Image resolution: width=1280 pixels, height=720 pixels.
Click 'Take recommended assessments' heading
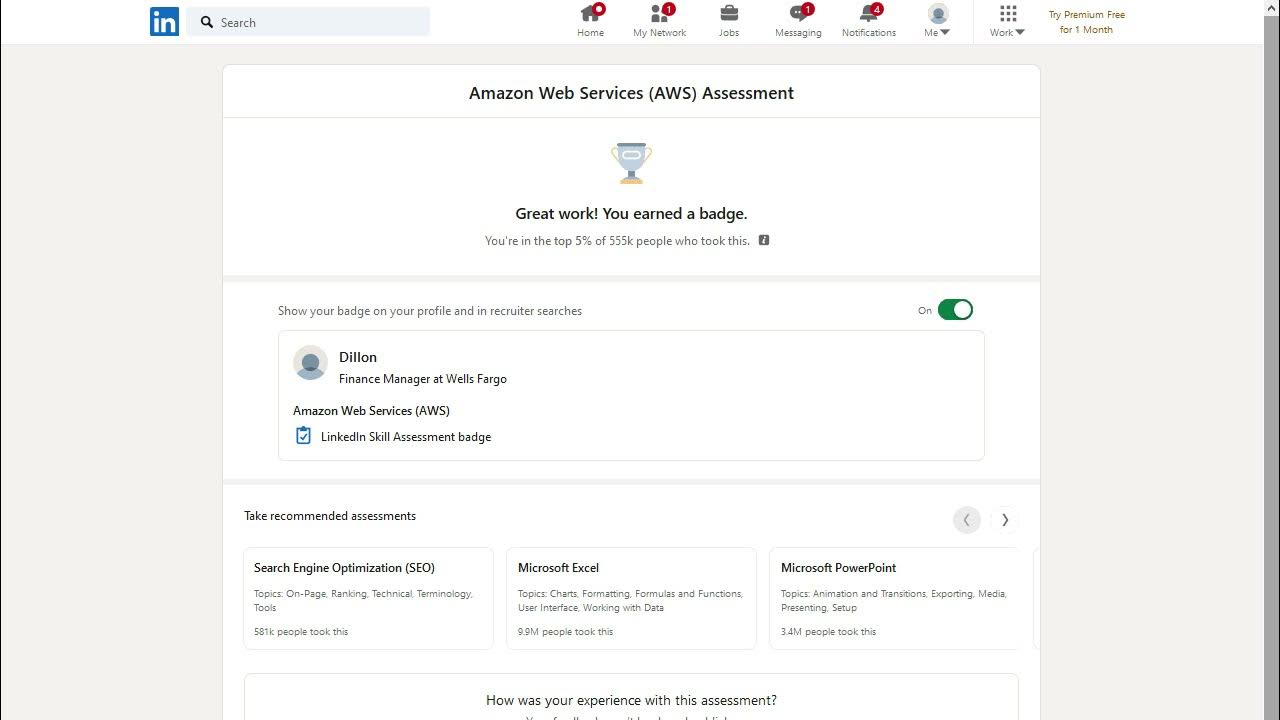click(330, 516)
